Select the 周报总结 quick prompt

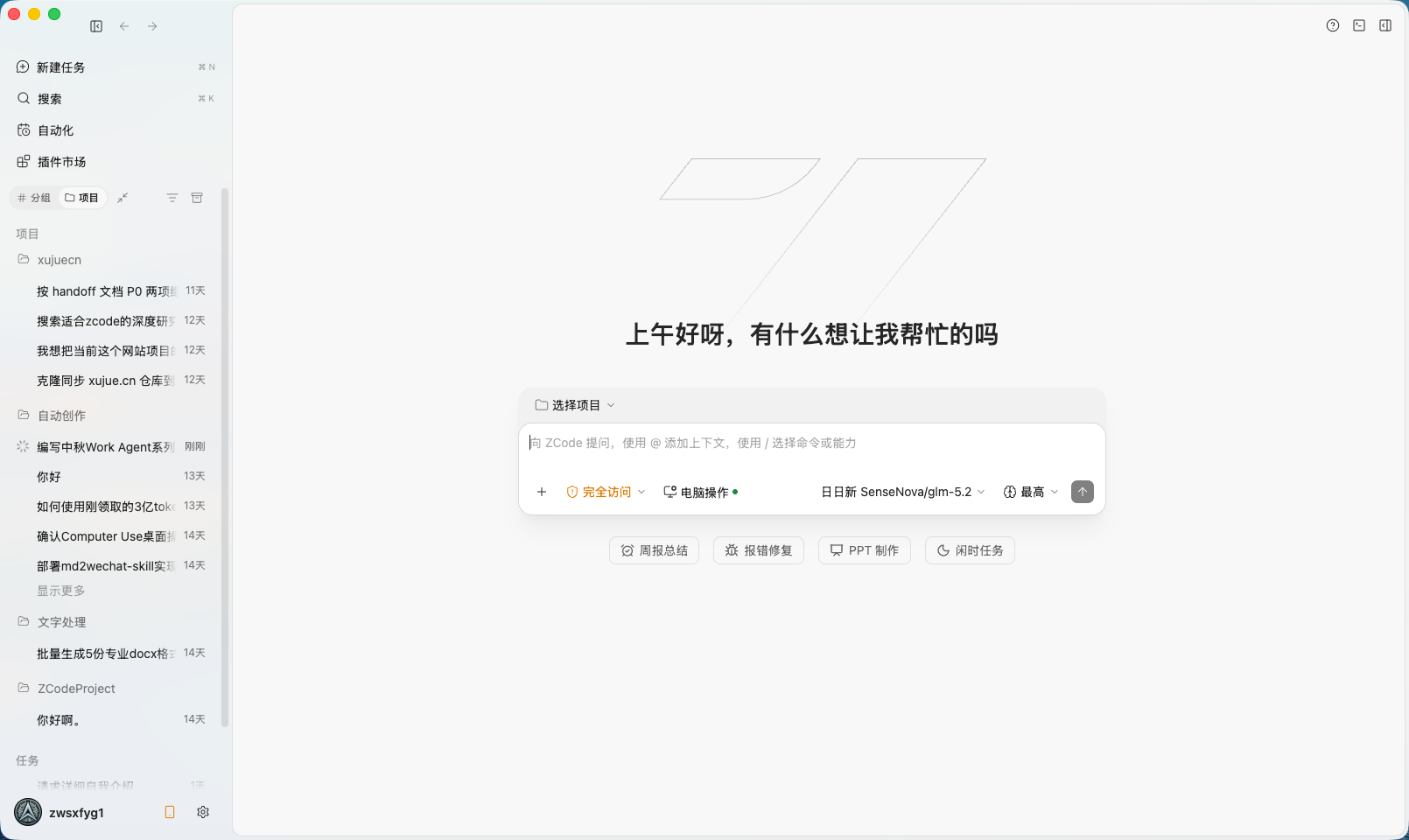click(654, 550)
